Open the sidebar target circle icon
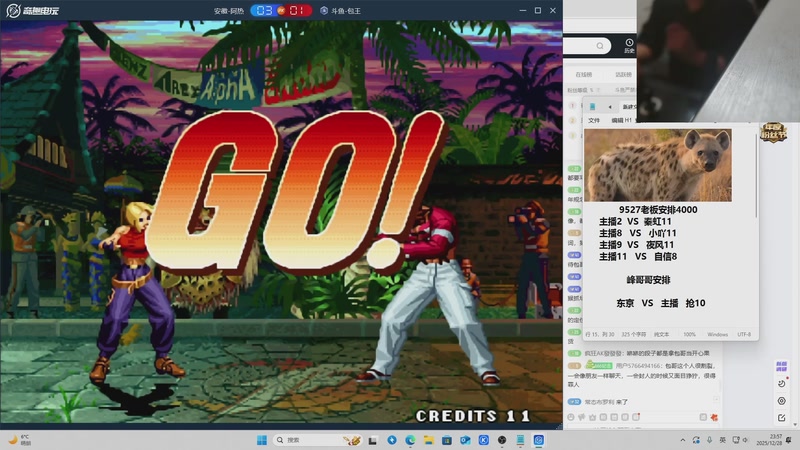The height and width of the screenshot is (450, 800). pyautogui.click(x=782, y=401)
